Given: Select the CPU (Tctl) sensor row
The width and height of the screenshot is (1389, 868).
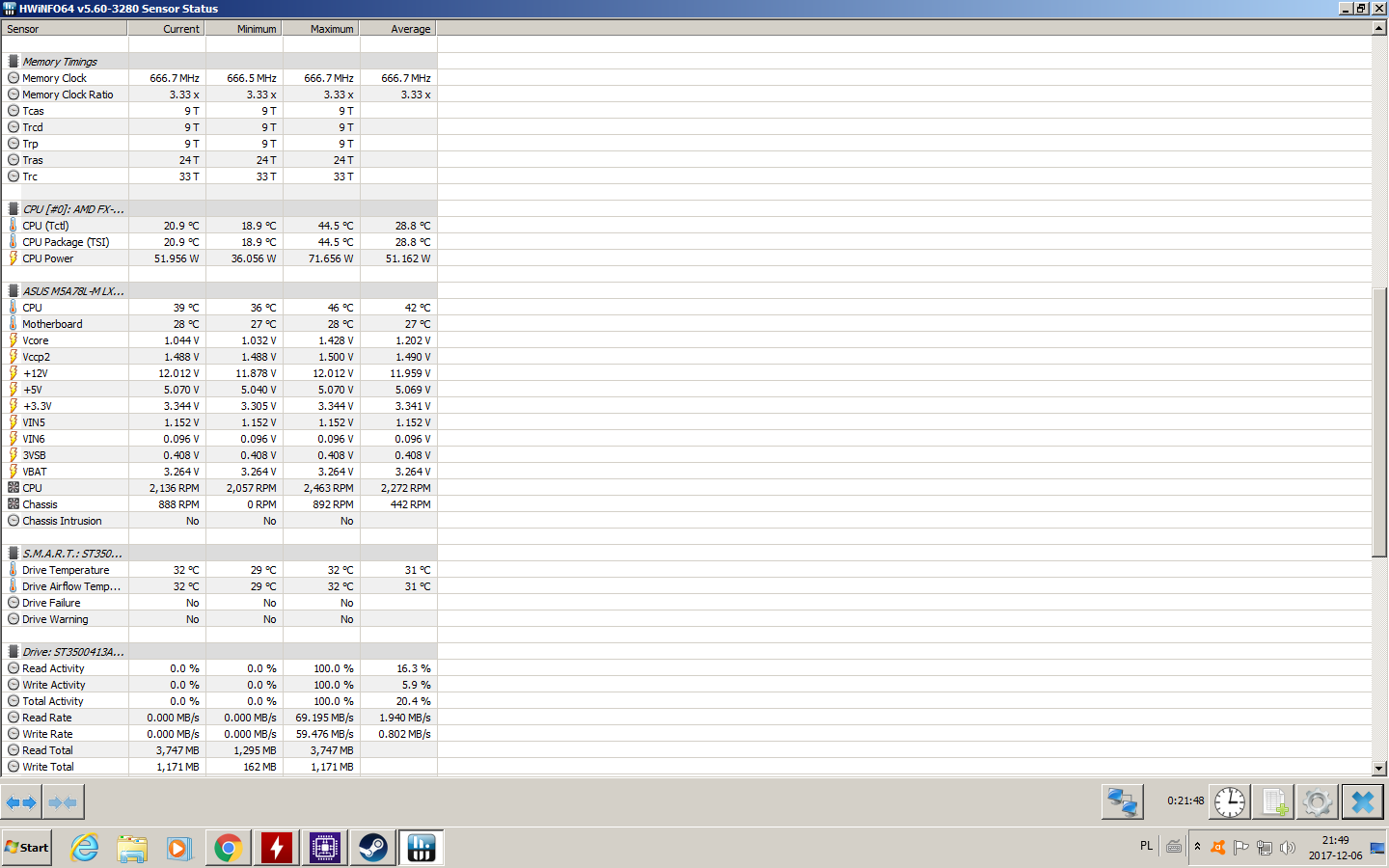Looking at the screenshot, I should [219, 226].
